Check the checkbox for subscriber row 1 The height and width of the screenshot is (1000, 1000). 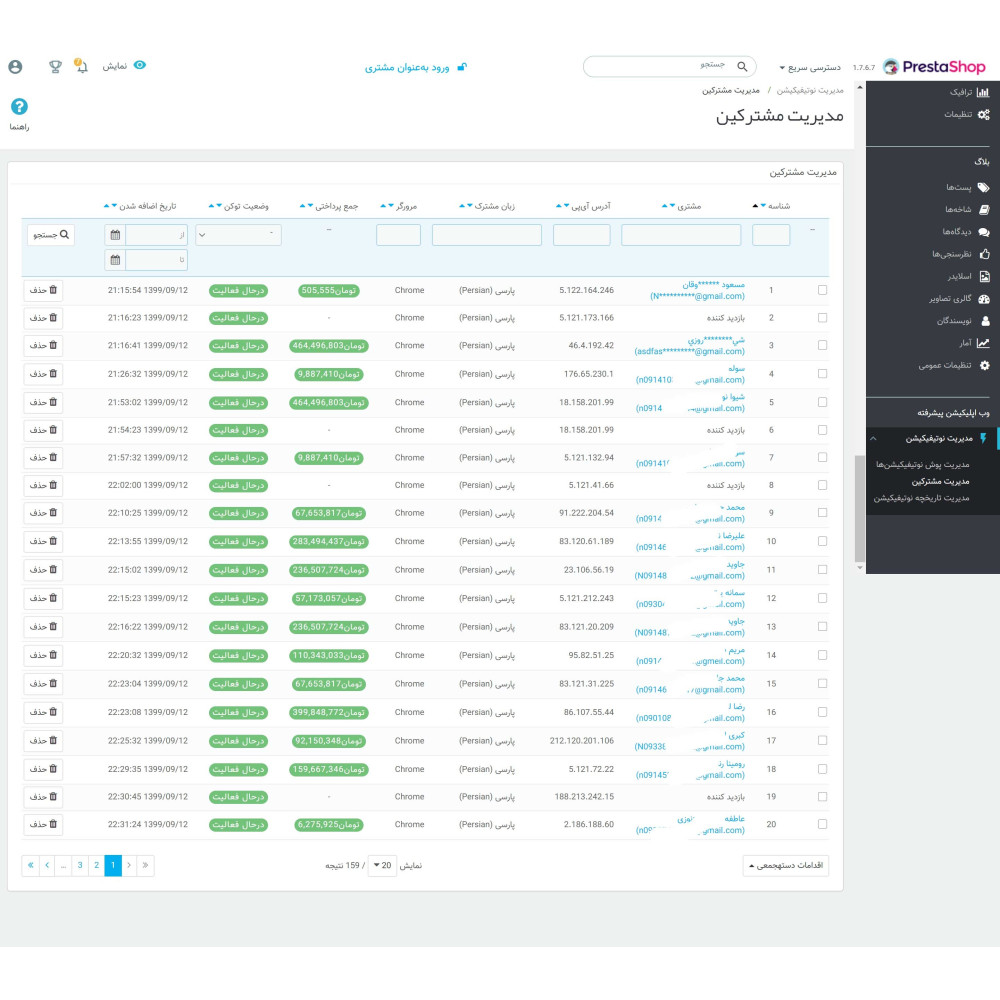pos(823,290)
